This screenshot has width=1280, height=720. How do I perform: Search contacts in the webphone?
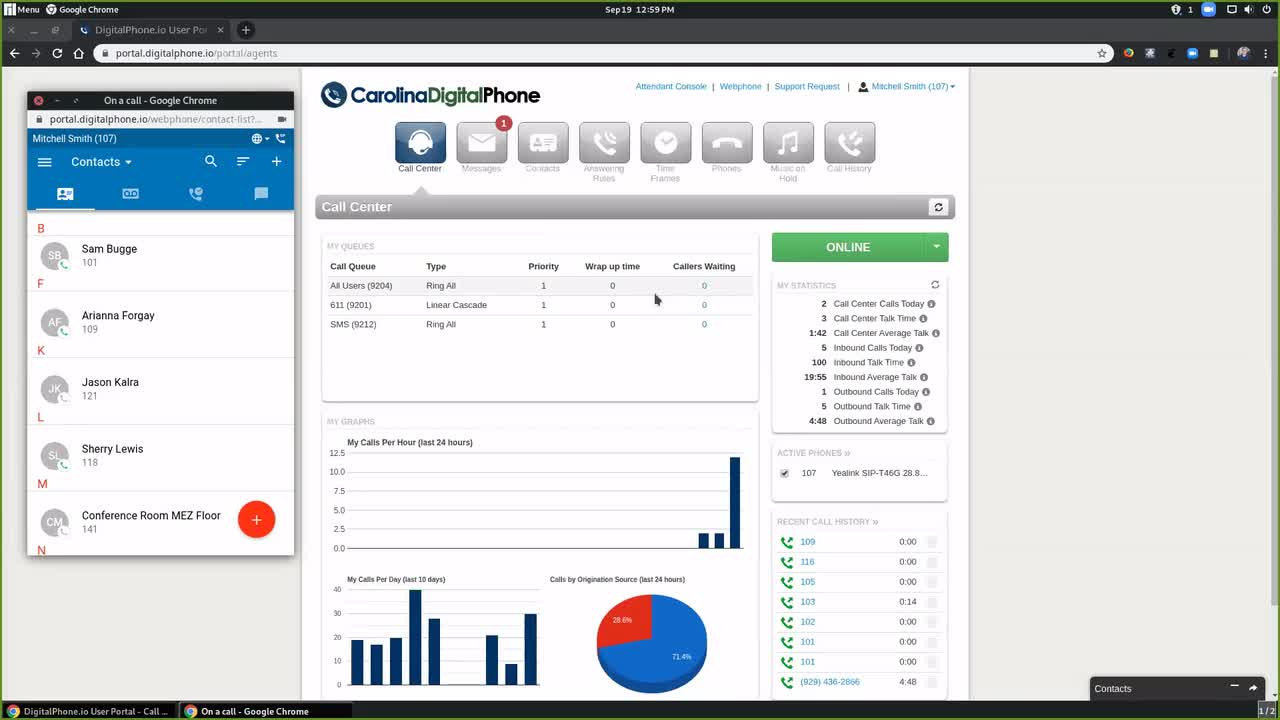(210, 161)
